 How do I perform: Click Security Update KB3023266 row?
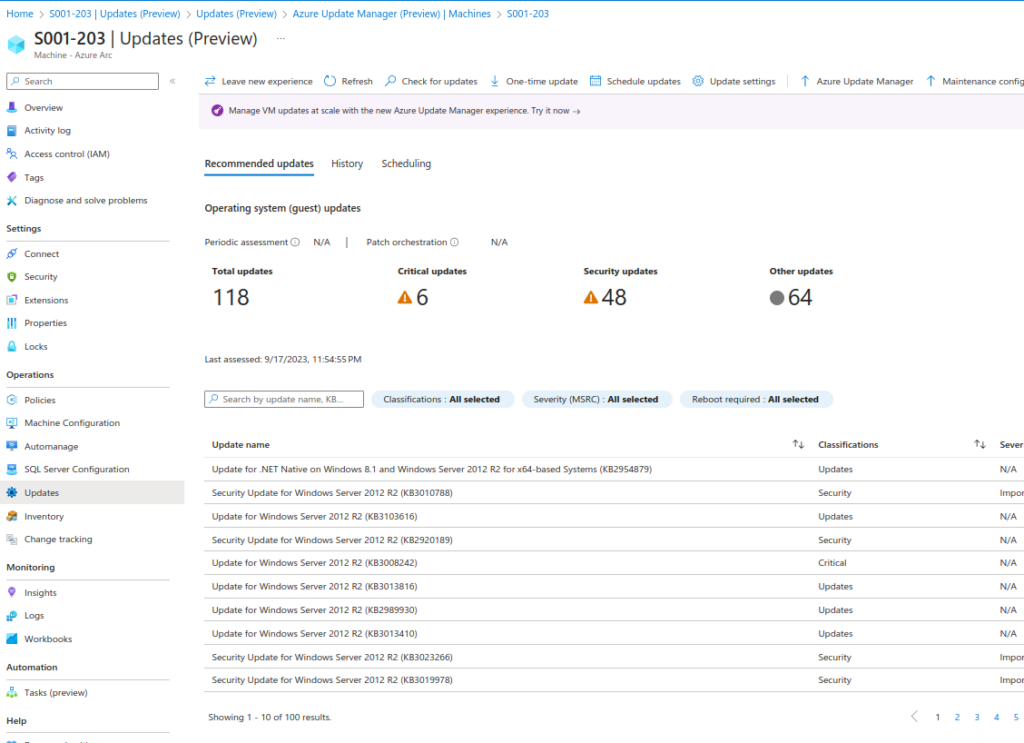(x=614, y=657)
